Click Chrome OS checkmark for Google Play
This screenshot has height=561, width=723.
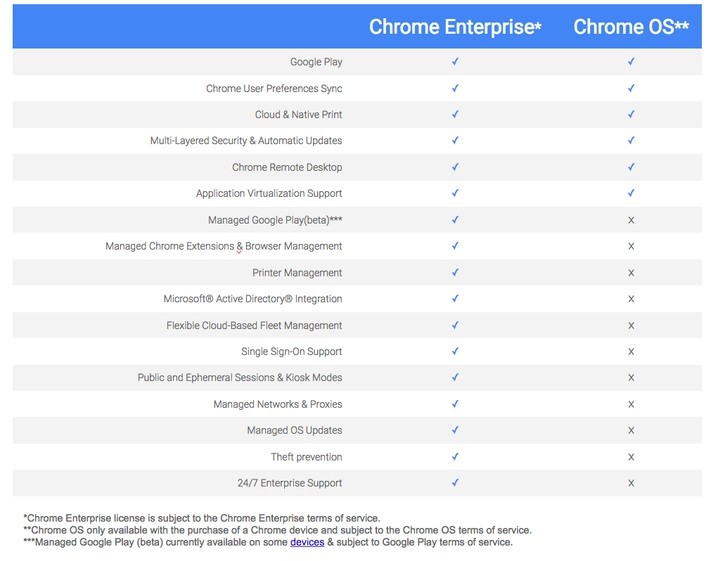pos(631,61)
